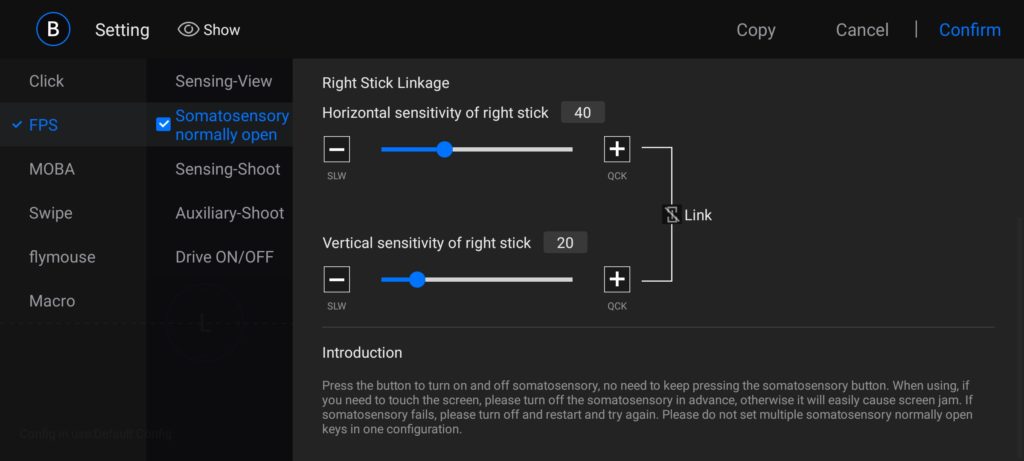Choose the Auxiliary-Shoot option
This screenshot has height=461, width=1024.
pos(230,213)
